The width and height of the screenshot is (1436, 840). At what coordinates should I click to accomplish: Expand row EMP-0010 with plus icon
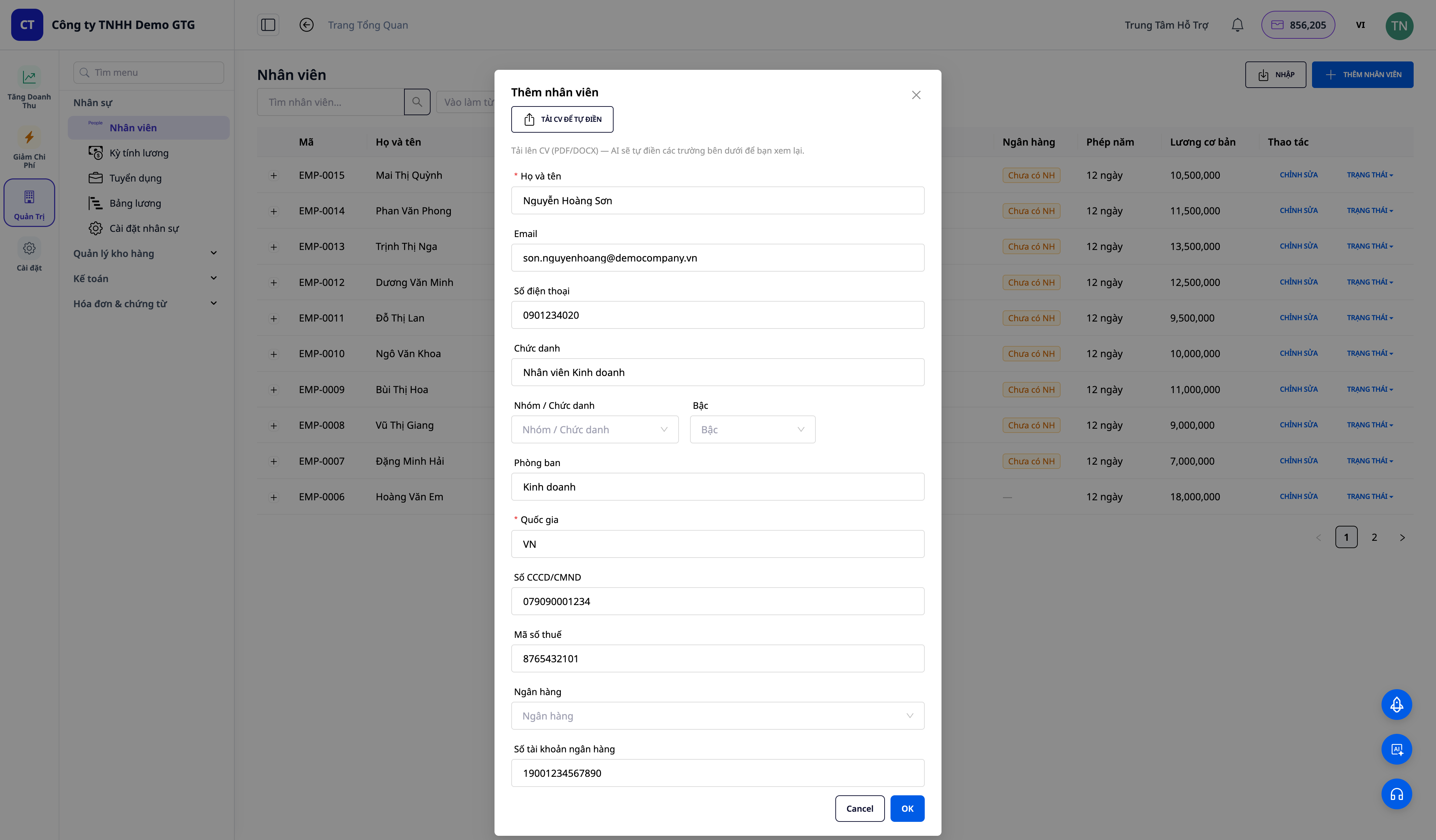click(273, 354)
